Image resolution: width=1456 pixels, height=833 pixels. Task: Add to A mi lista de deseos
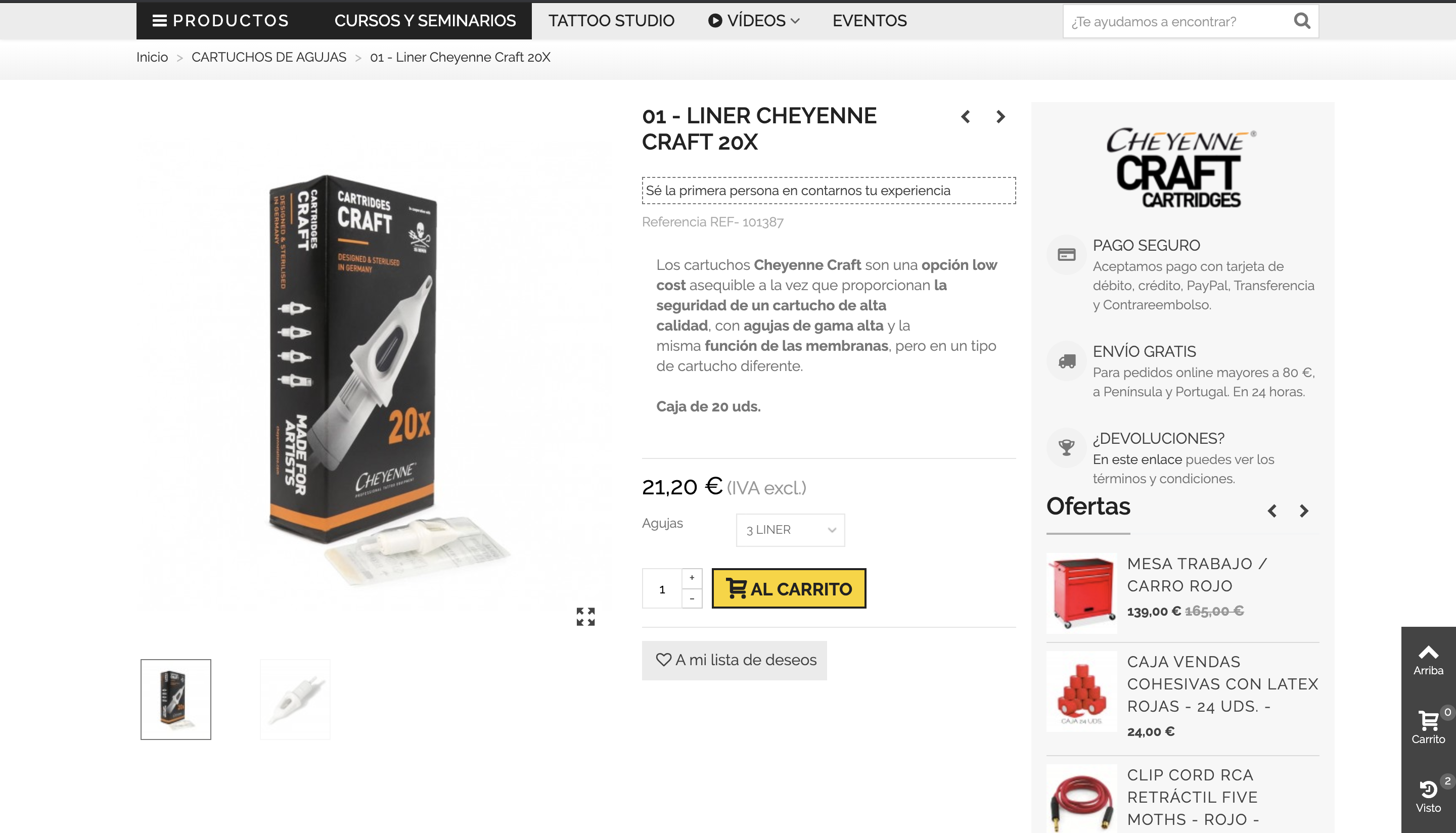[734, 660]
